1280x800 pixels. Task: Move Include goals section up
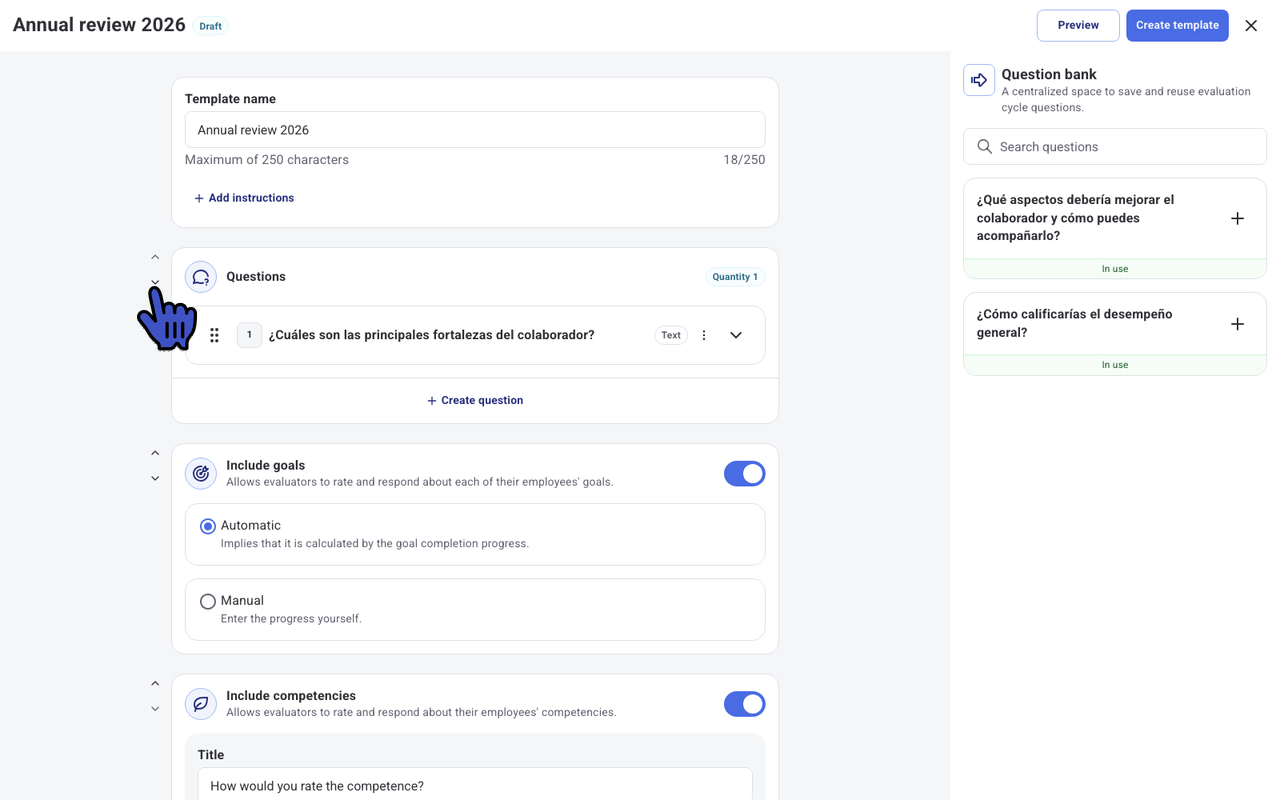point(155,453)
